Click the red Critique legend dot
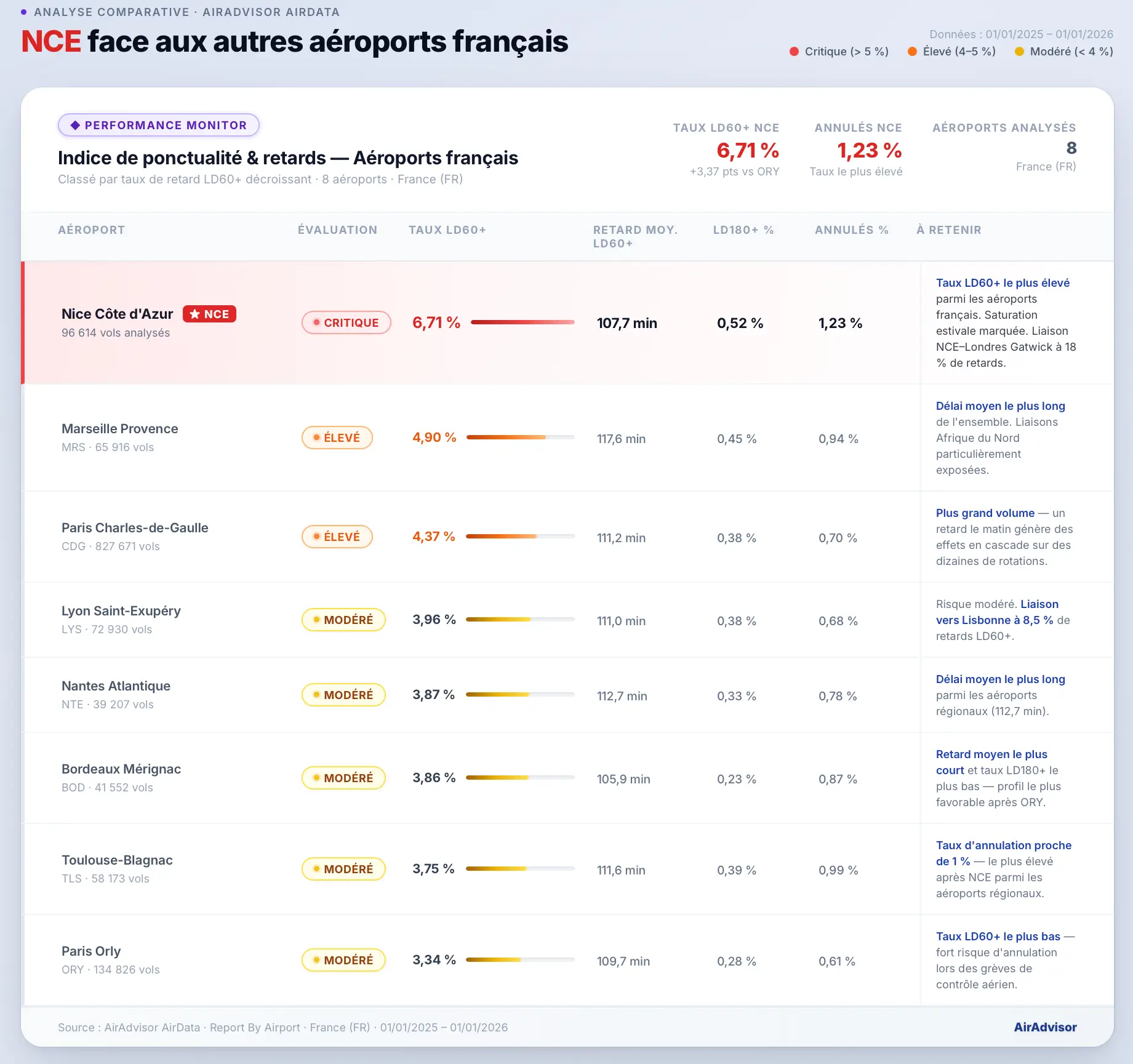Viewport: 1133px width, 1064px height. [x=794, y=52]
